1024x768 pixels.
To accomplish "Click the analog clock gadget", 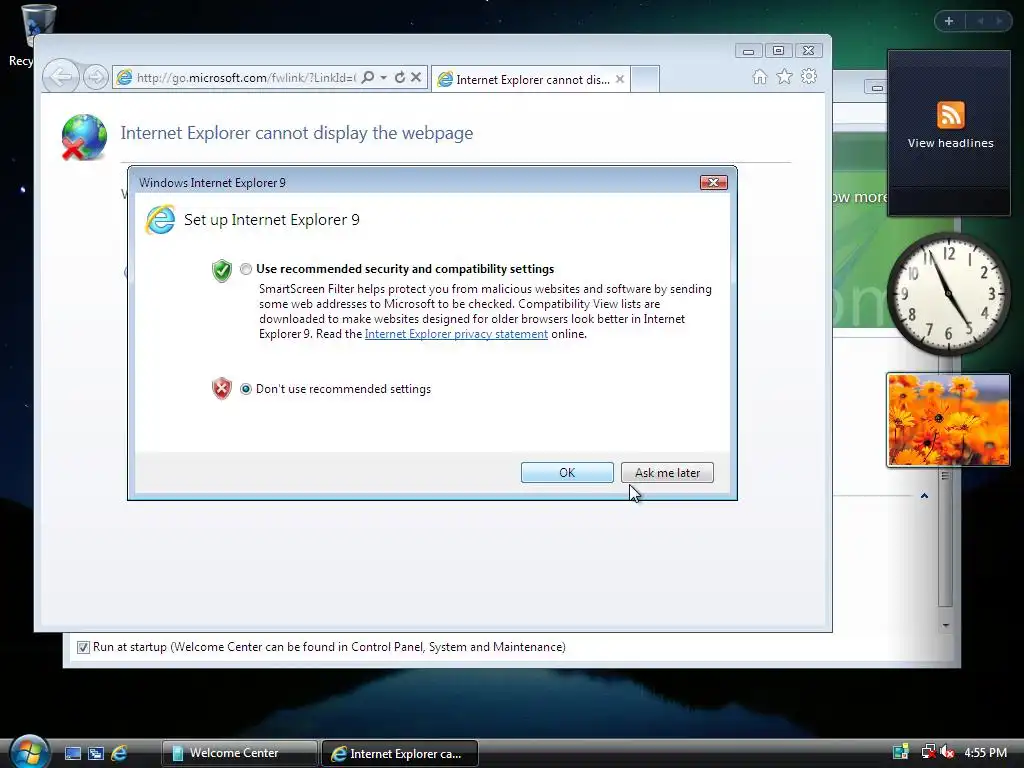I will [948, 293].
